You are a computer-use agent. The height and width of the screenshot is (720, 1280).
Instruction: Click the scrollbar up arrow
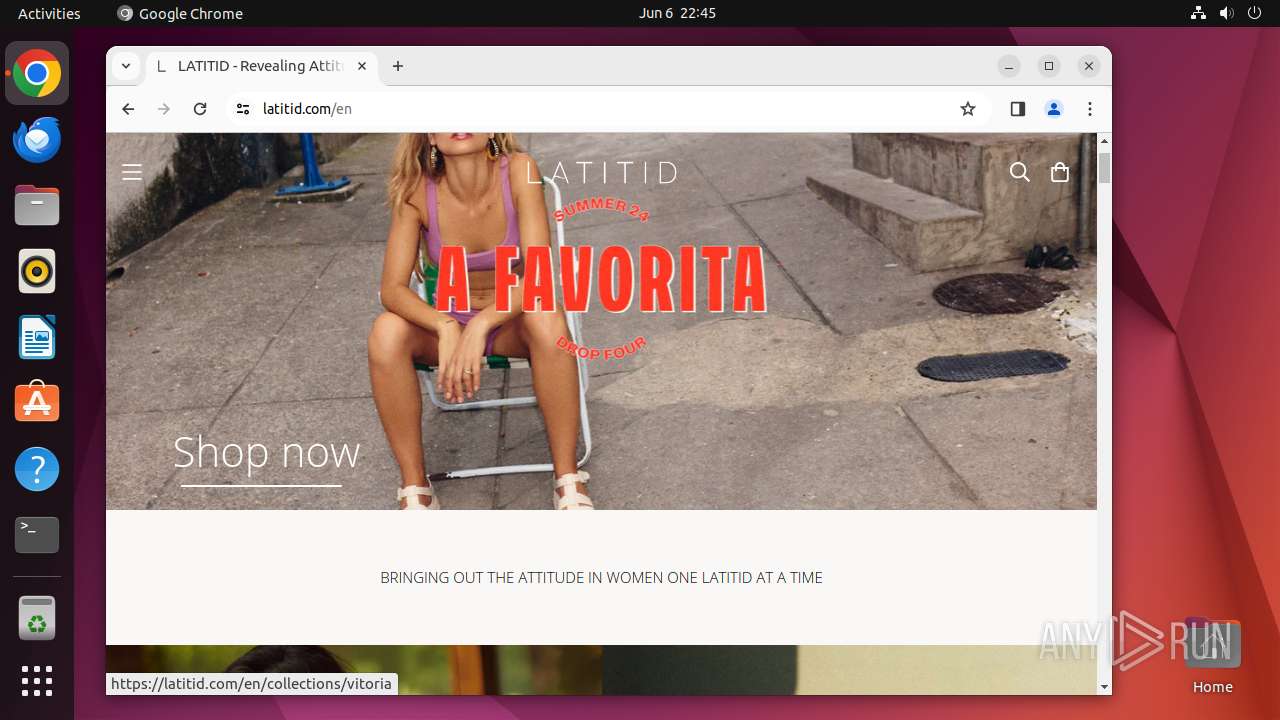(x=1104, y=140)
